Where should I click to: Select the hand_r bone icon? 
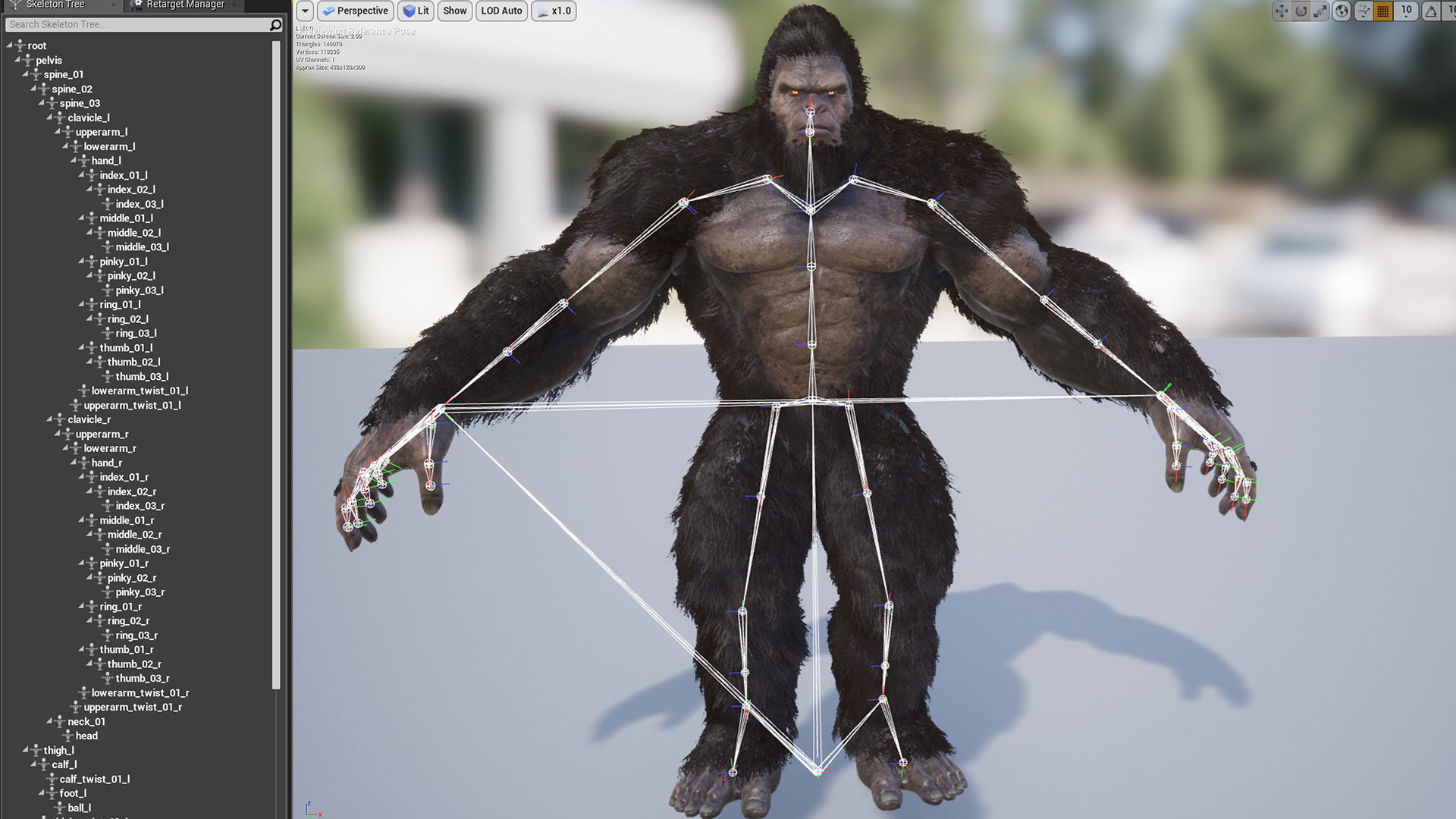83,463
